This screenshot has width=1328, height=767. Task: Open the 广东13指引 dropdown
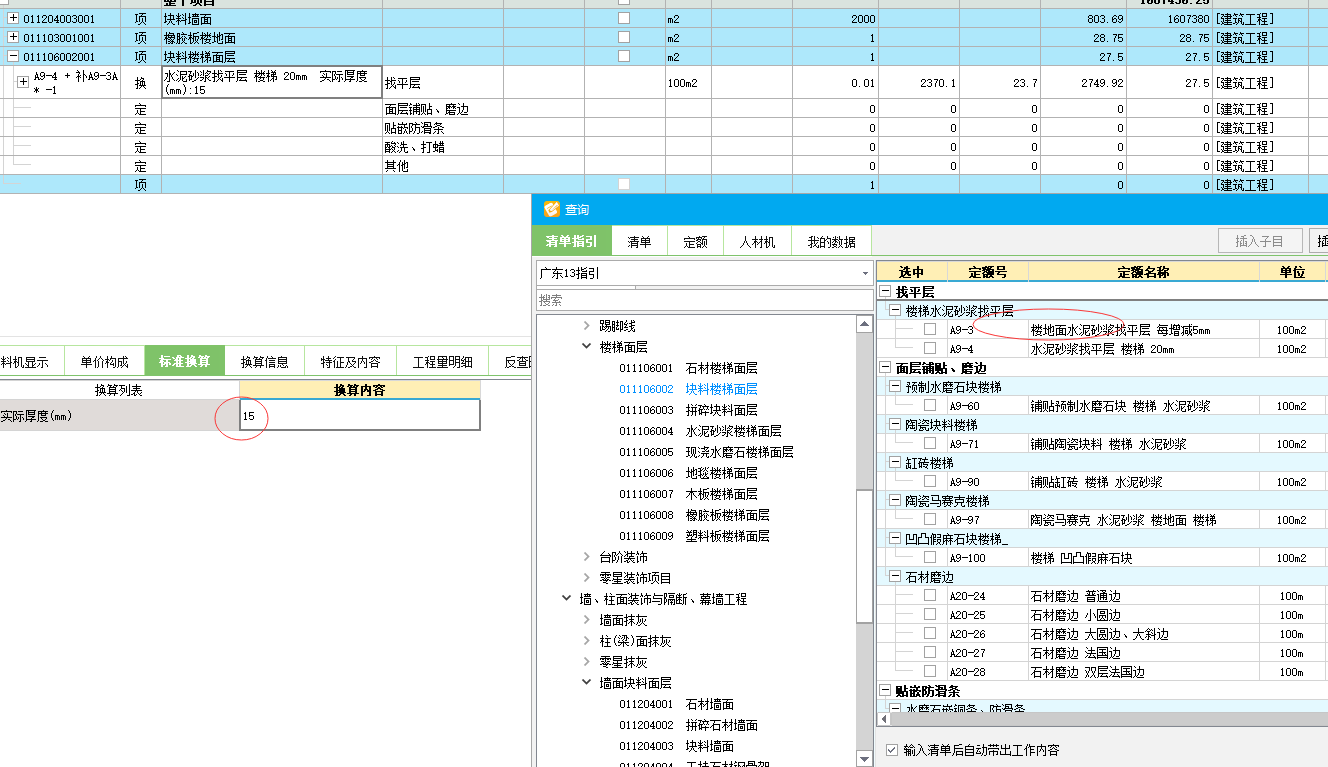pyautogui.click(x=865, y=273)
